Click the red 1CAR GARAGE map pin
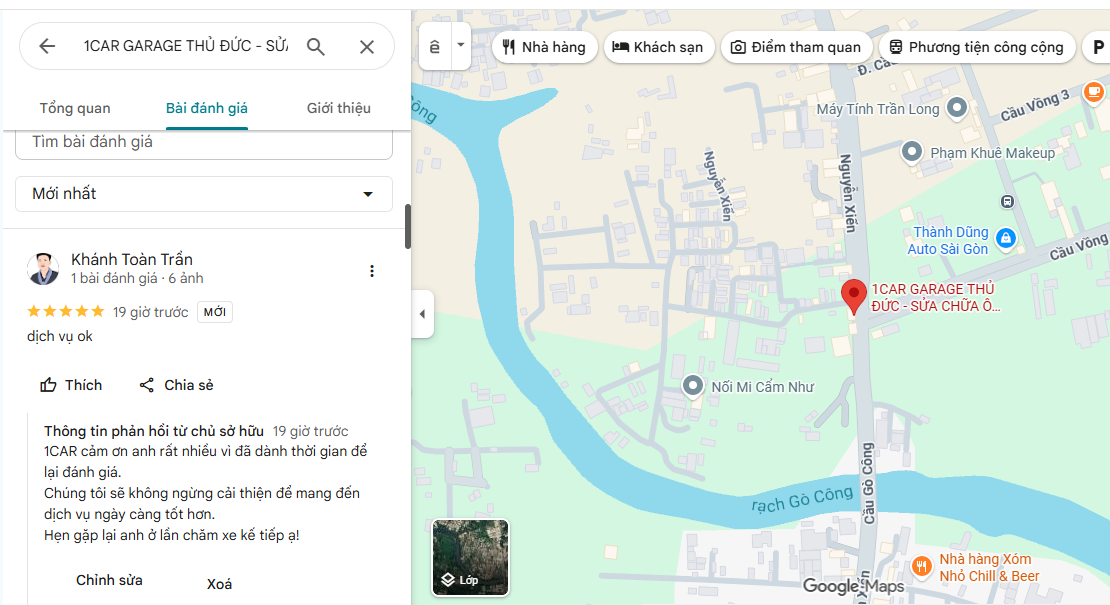The image size is (1110, 605). coord(854,296)
